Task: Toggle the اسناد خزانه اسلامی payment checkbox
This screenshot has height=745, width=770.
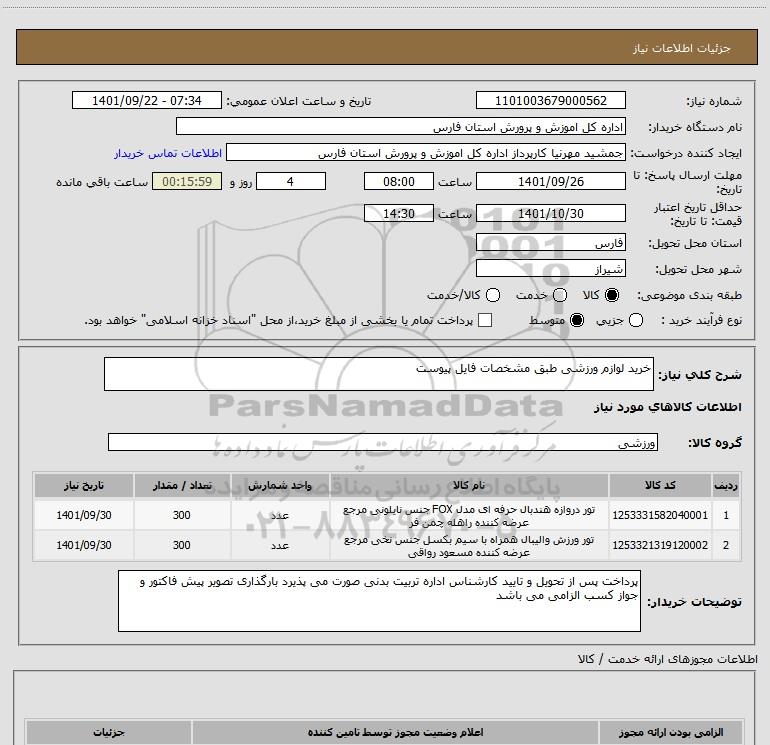Action: pos(485,320)
